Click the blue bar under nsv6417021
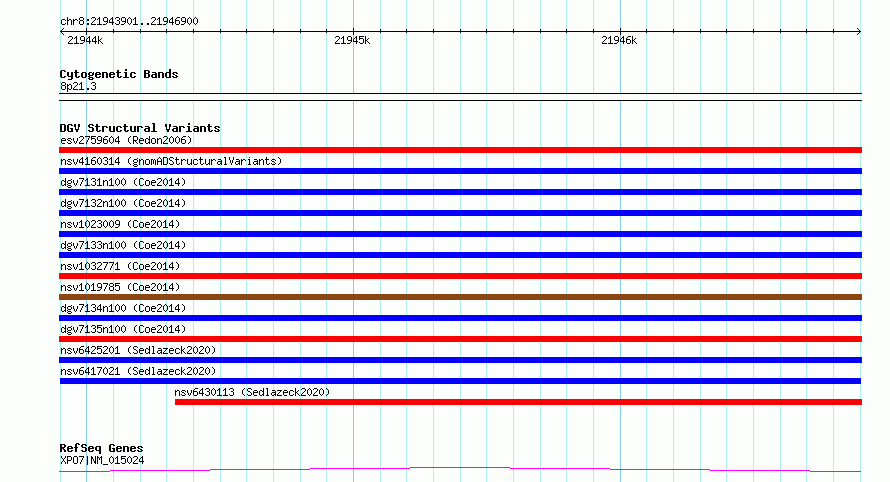 pos(460,381)
